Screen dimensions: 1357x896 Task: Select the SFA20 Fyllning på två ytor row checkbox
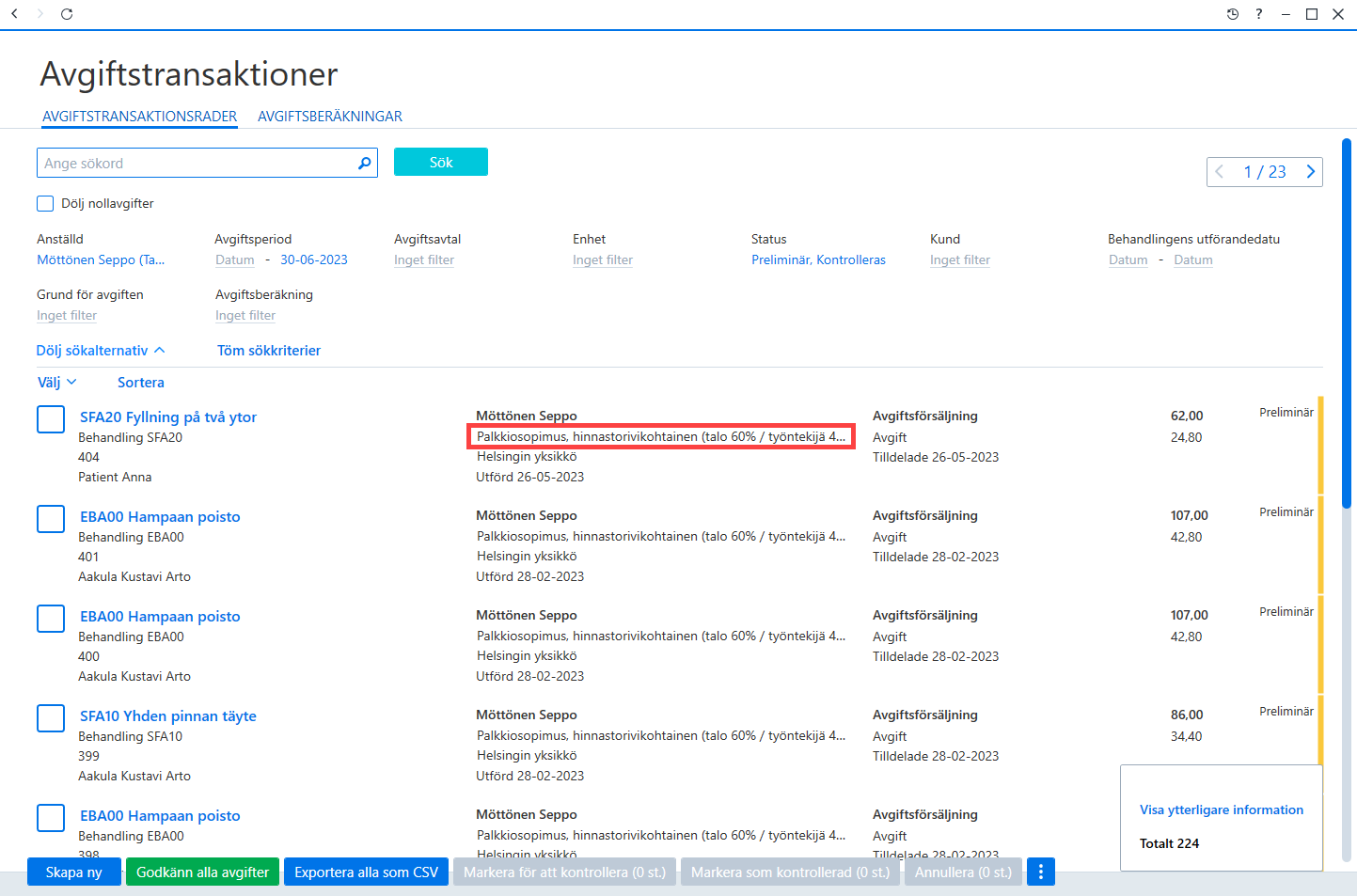[x=51, y=419]
